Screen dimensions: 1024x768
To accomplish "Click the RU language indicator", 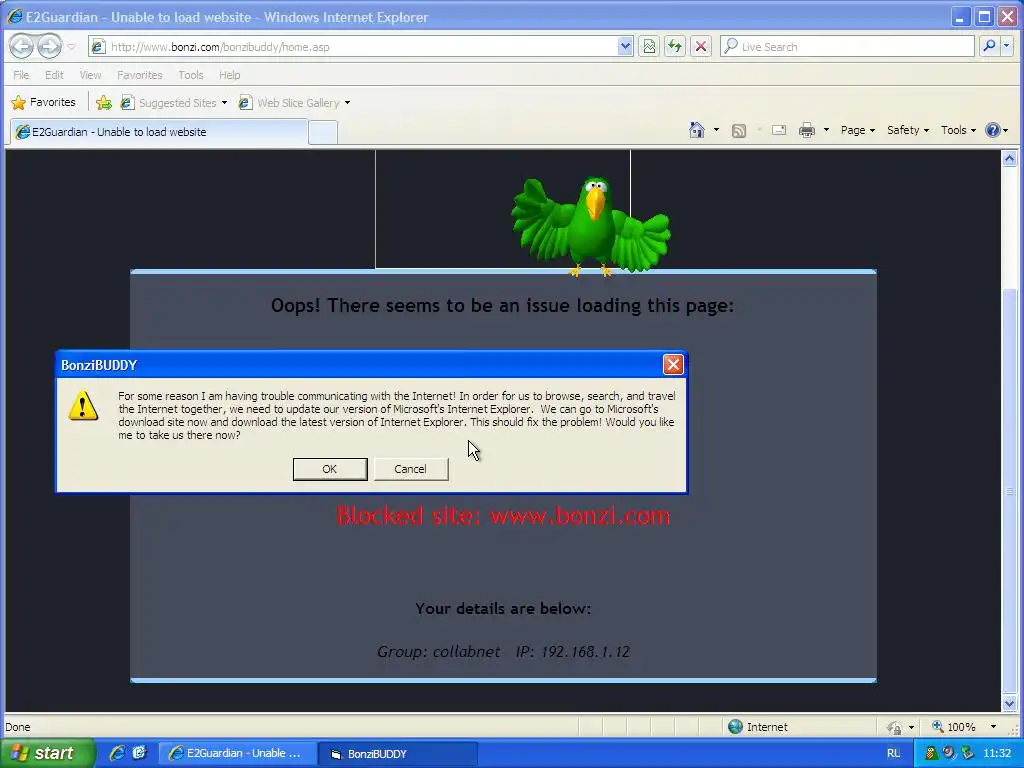I will pos(893,754).
